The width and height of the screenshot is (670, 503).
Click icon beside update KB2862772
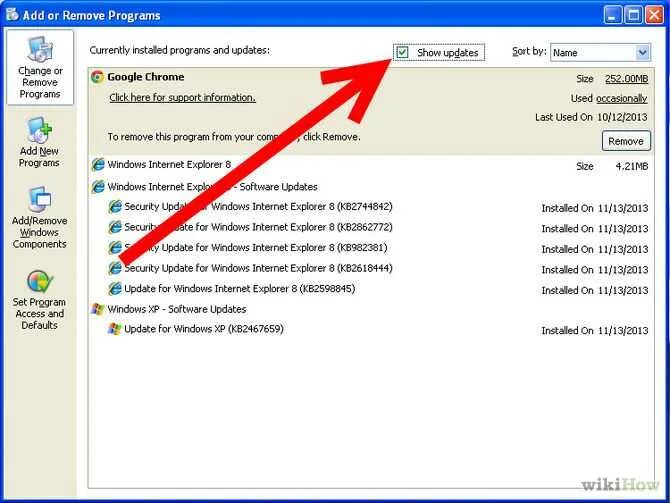point(115,227)
